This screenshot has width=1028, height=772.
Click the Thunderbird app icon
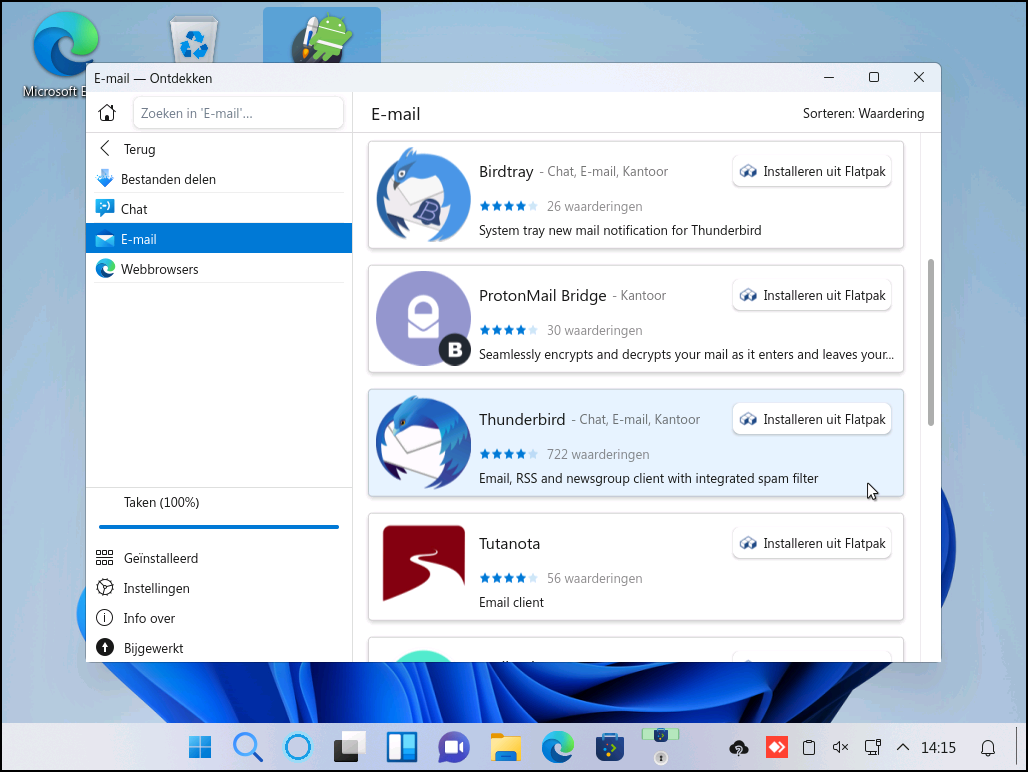click(x=424, y=442)
